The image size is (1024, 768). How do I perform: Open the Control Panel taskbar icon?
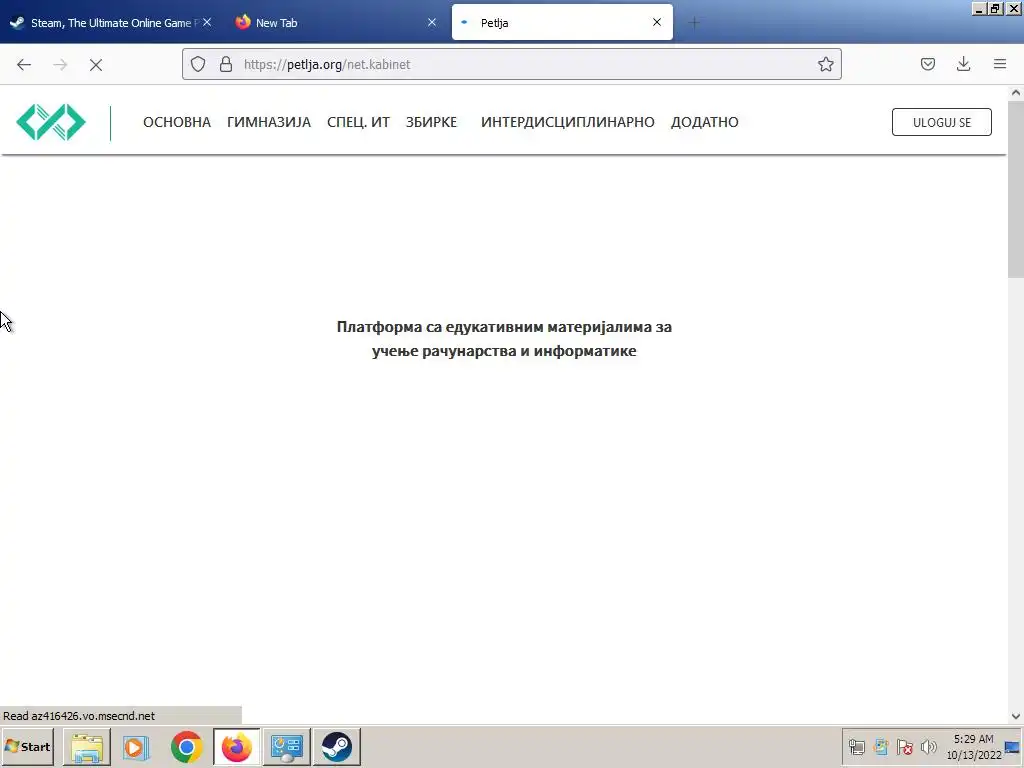(x=287, y=747)
